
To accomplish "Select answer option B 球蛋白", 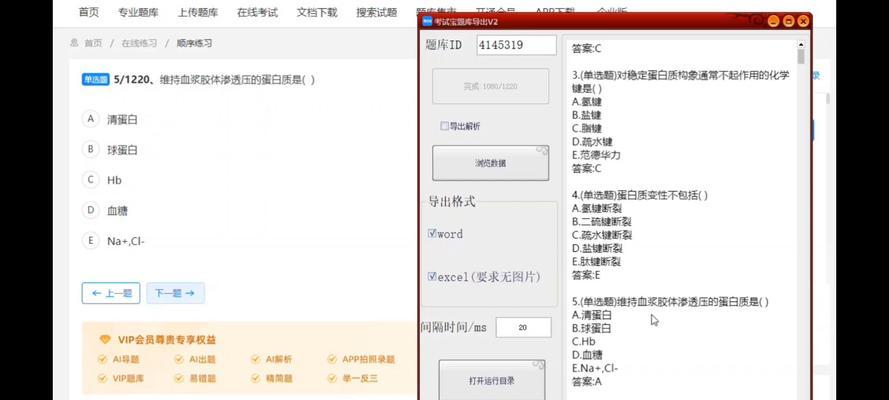I will pyautogui.click(x=111, y=150).
